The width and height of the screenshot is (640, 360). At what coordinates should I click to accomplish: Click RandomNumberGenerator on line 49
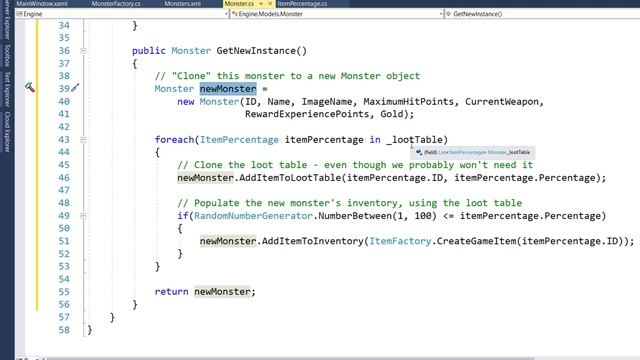pos(253,216)
